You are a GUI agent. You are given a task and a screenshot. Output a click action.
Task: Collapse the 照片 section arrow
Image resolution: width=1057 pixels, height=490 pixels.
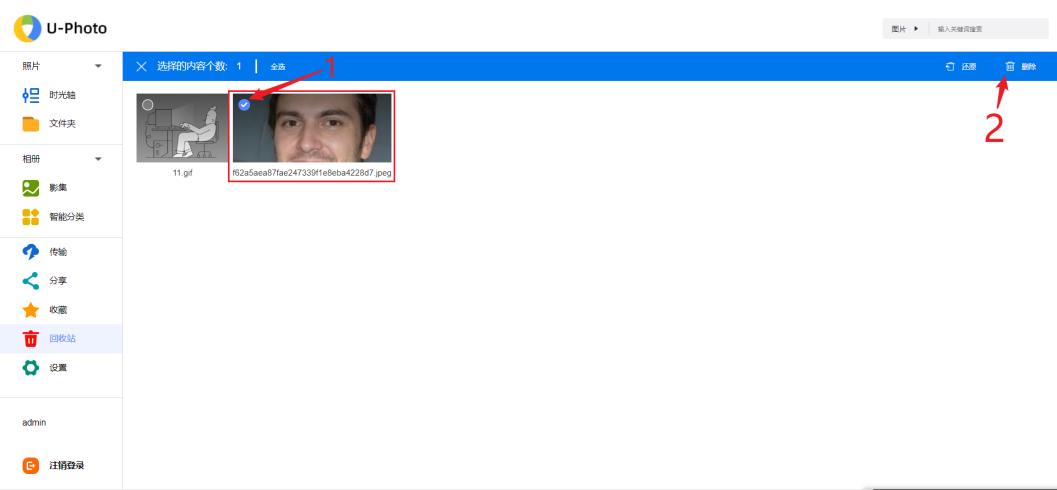click(98, 66)
